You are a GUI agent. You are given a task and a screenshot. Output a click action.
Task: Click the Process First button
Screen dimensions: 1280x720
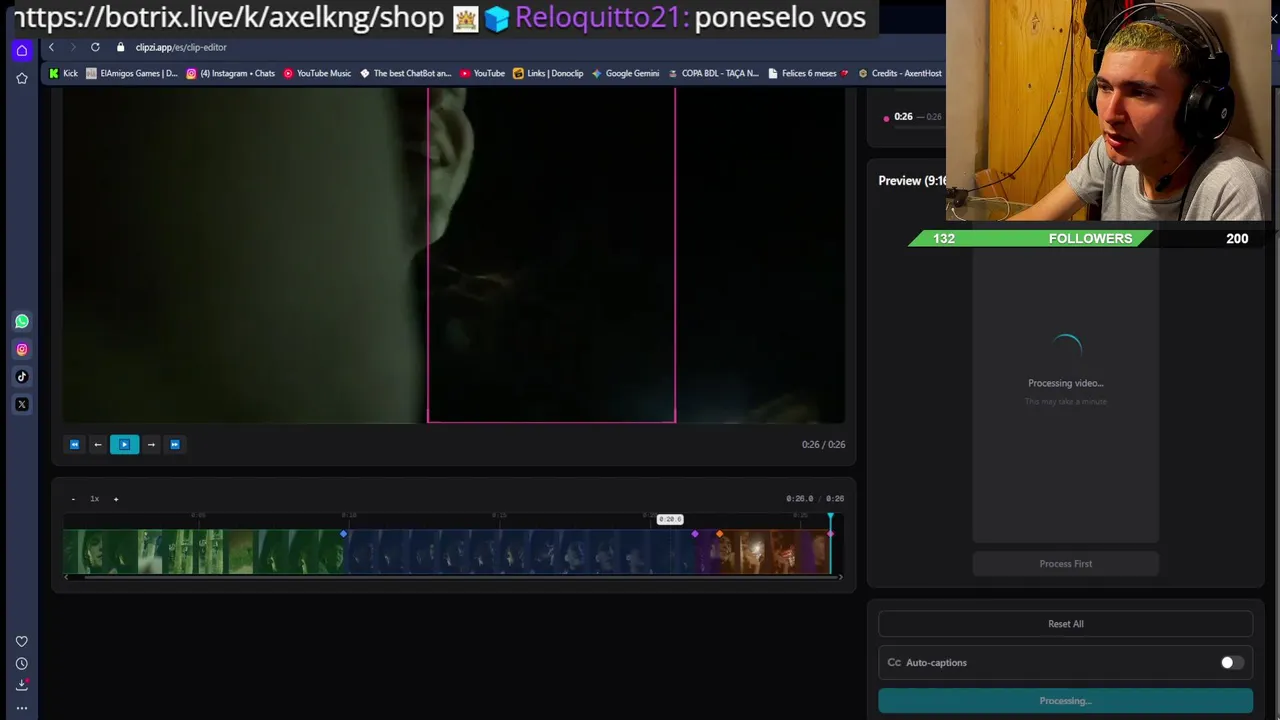click(x=1065, y=564)
